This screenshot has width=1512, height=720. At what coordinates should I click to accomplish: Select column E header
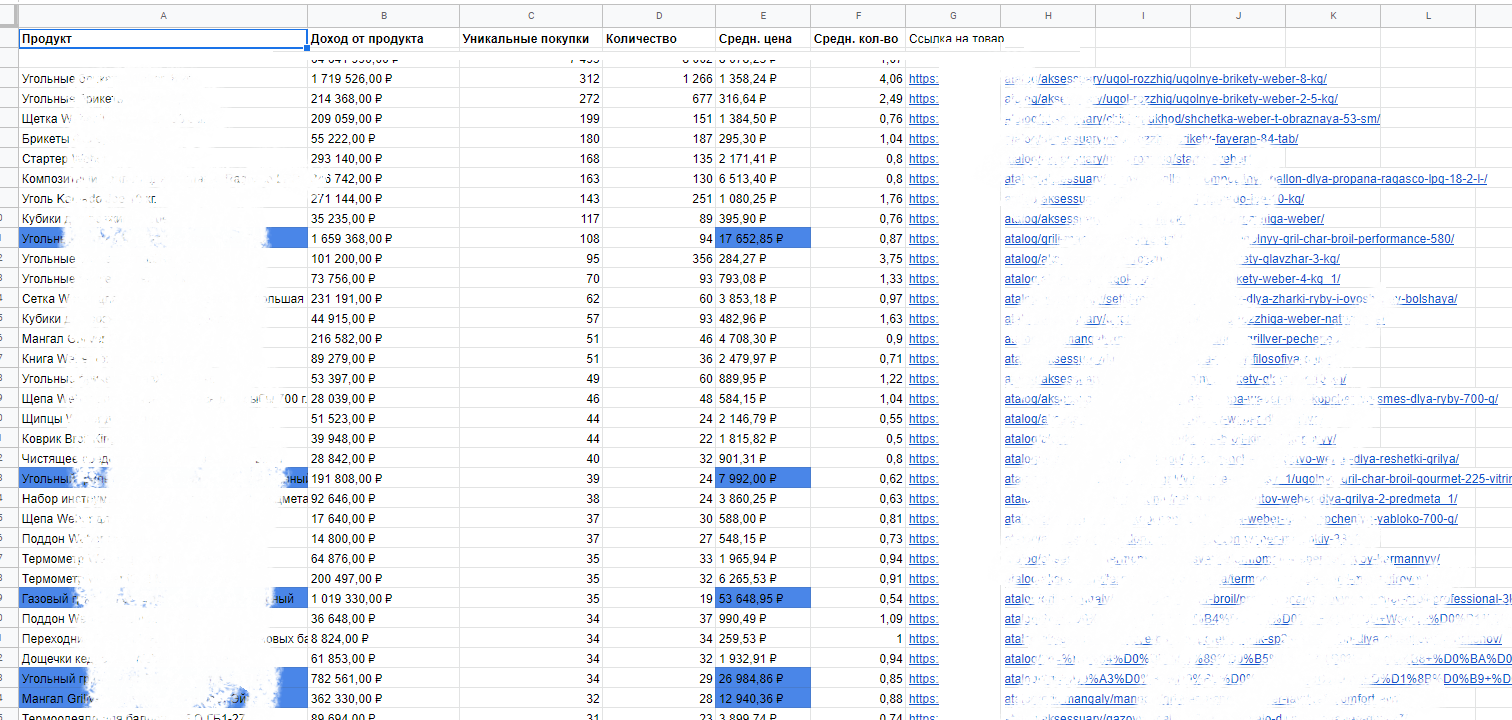(x=763, y=15)
